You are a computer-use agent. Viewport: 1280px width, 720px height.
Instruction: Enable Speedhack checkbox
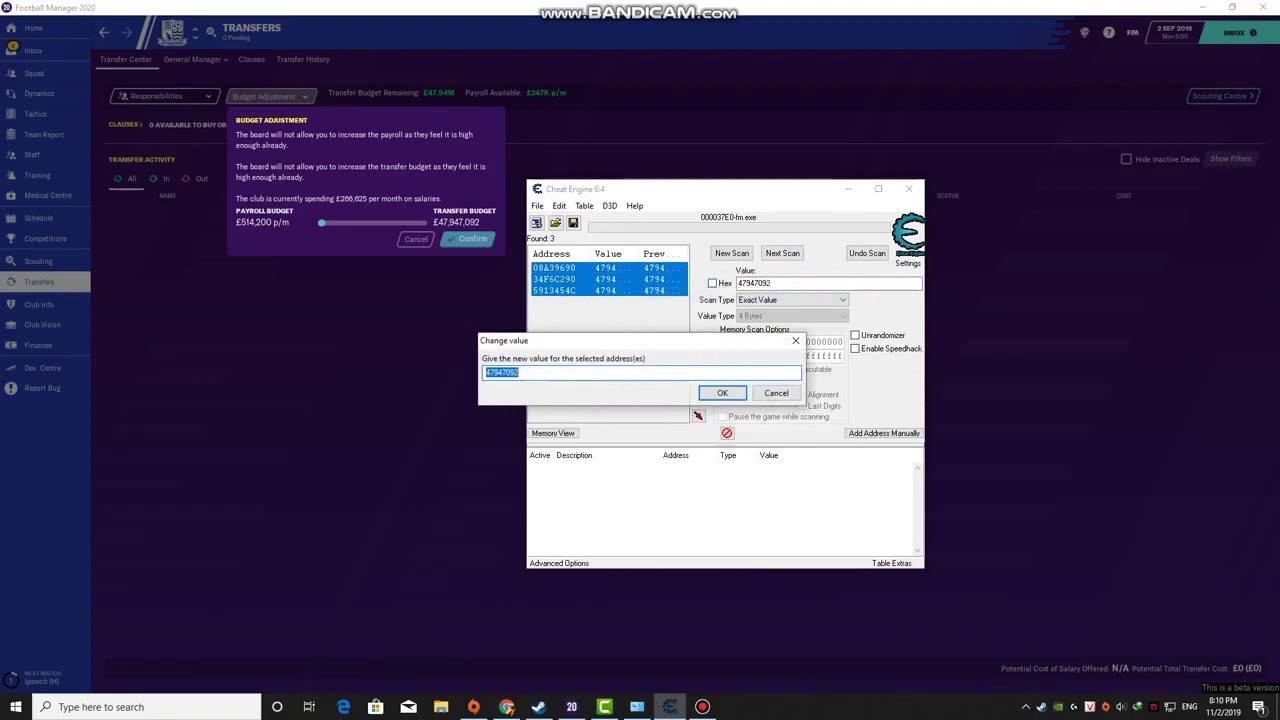(x=855, y=348)
